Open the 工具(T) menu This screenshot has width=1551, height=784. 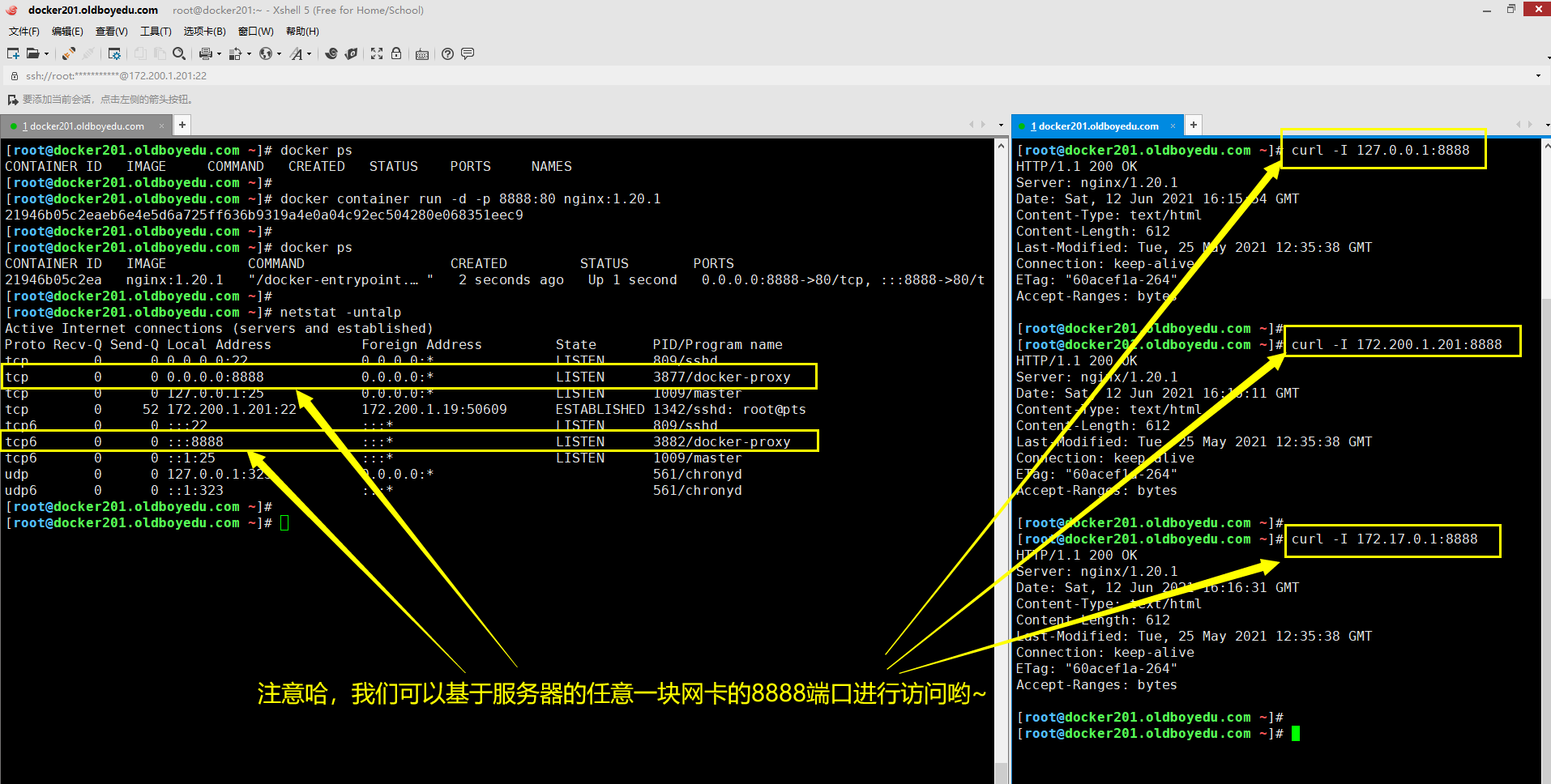pyautogui.click(x=156, y=32)
